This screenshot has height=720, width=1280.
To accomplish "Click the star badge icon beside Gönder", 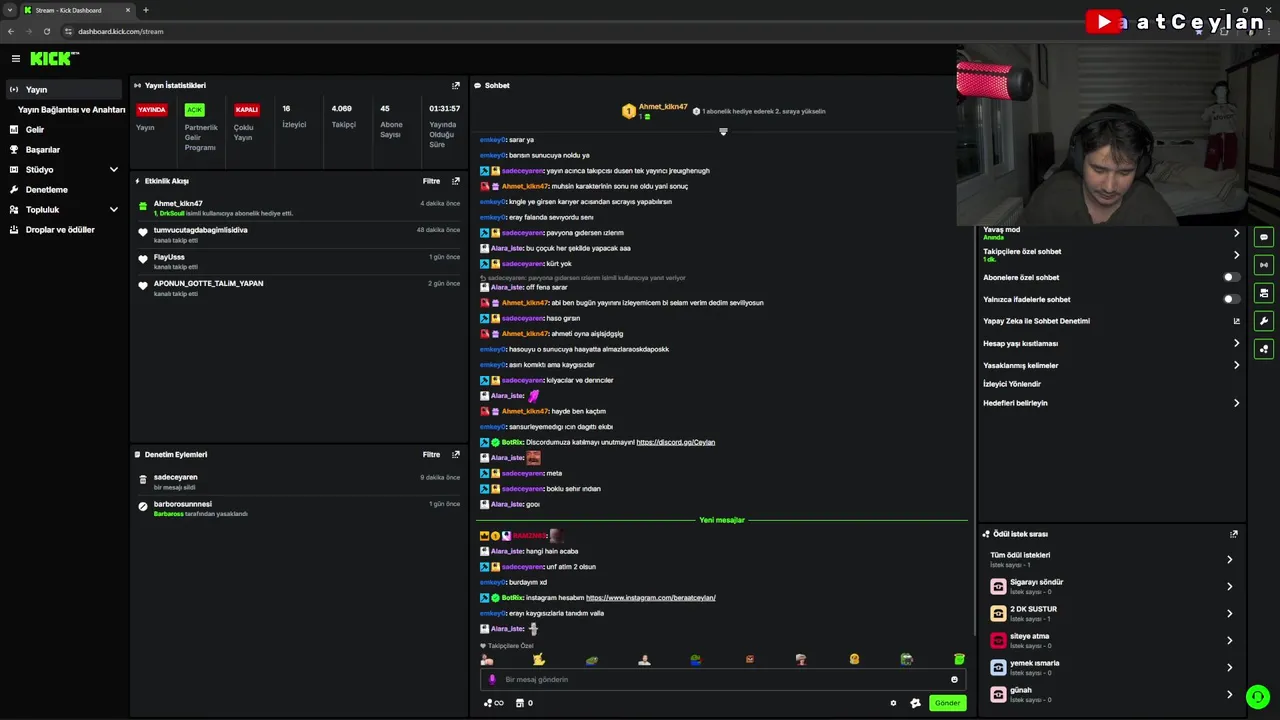I will click(915, 703).
